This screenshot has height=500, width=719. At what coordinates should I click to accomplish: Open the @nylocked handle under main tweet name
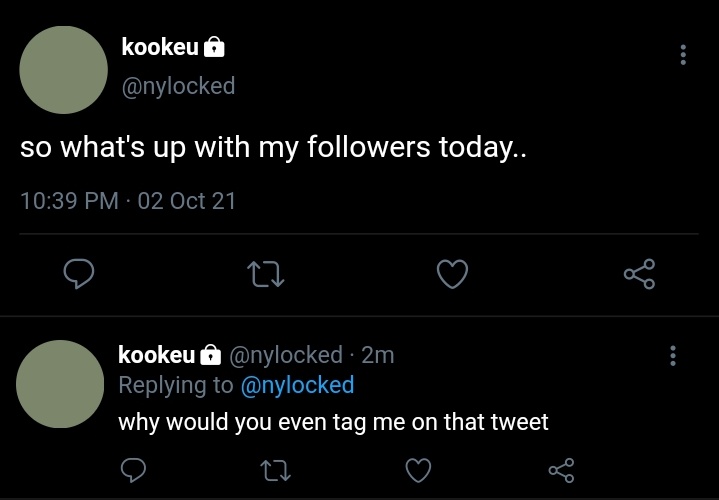(x=178, y=86)
